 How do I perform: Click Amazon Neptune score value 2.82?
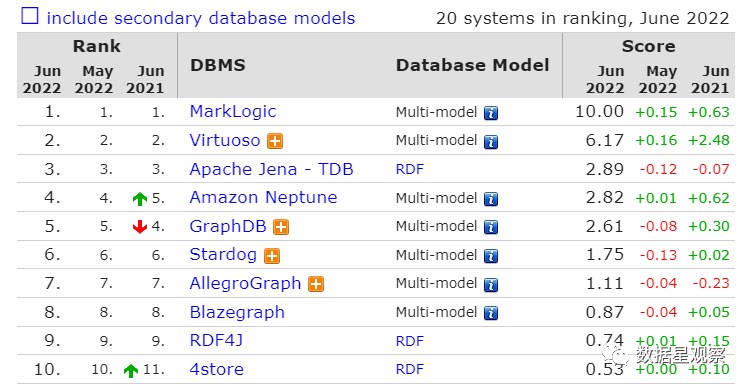point(605,197)
